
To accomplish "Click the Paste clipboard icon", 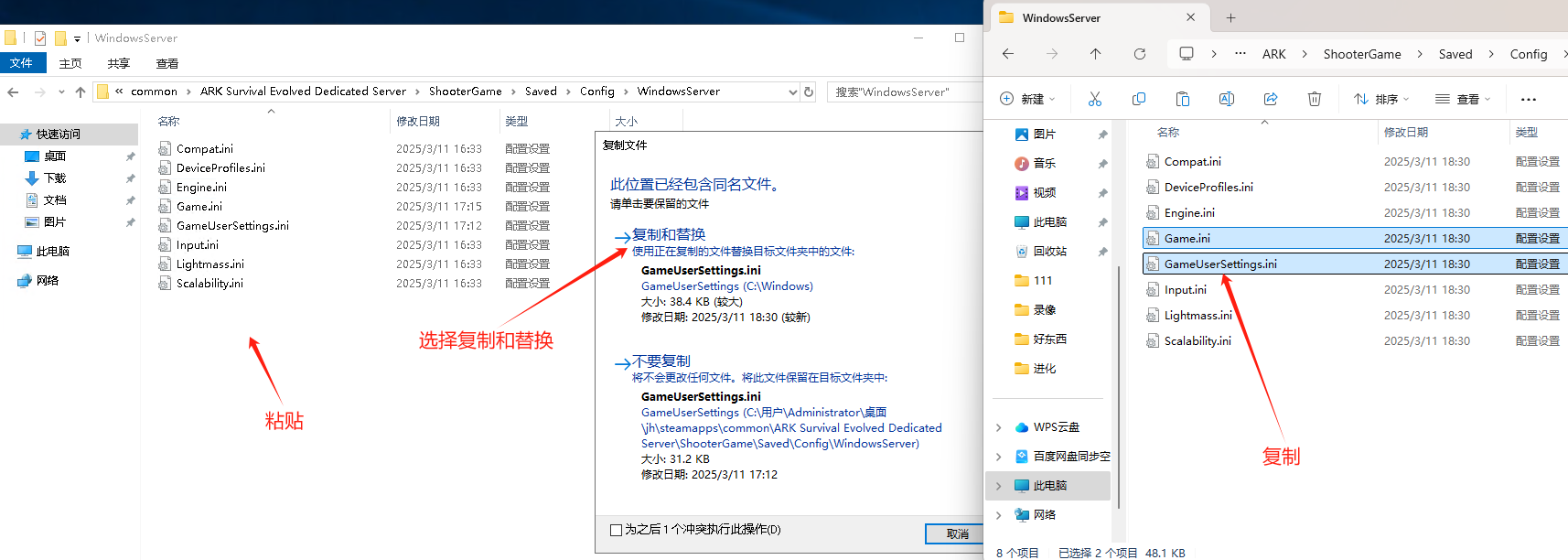I will (1183, 99).
